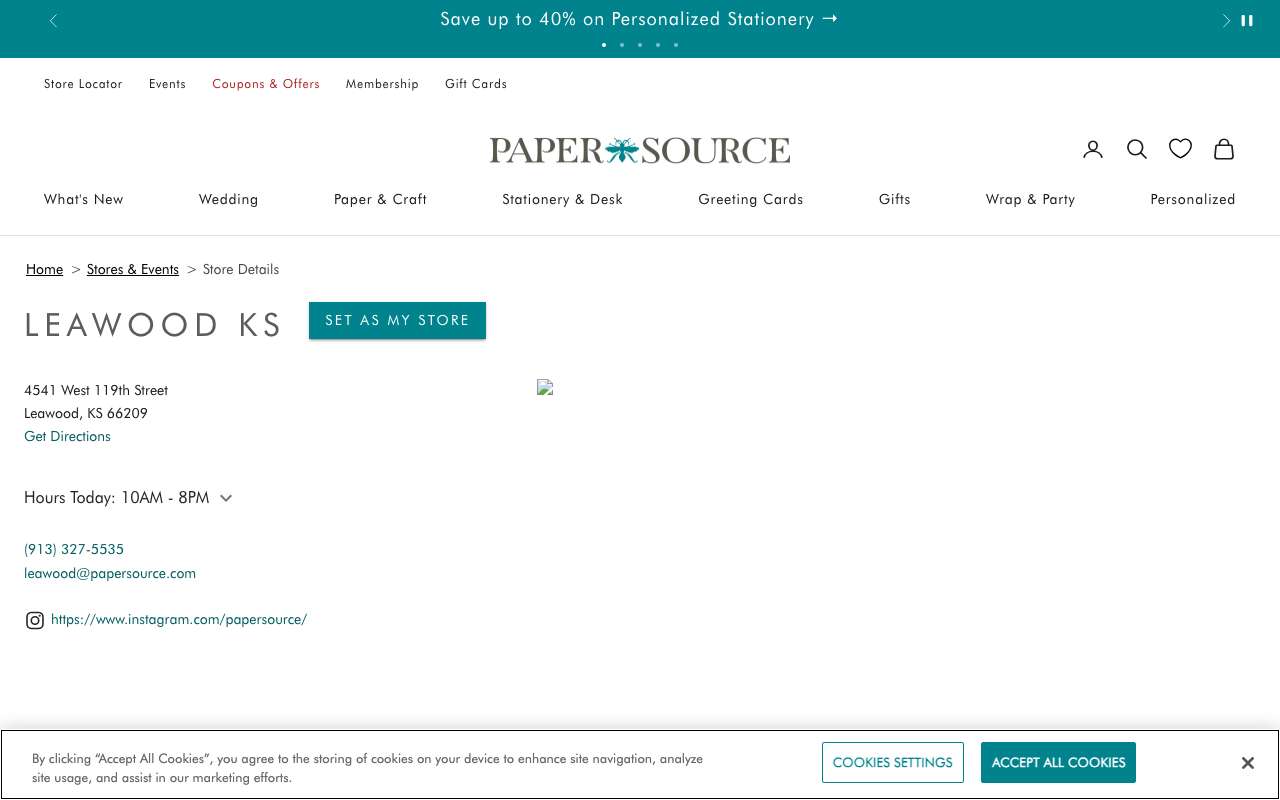Click the Leawood, KS 66209 line
Viewport: 1280px width, 800px height.
click(86, 413)
